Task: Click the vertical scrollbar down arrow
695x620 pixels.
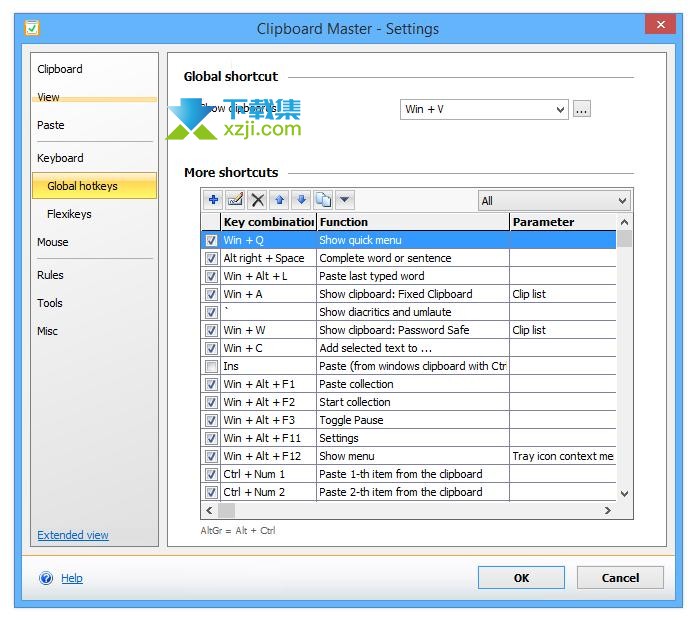Action: (625, 494)
